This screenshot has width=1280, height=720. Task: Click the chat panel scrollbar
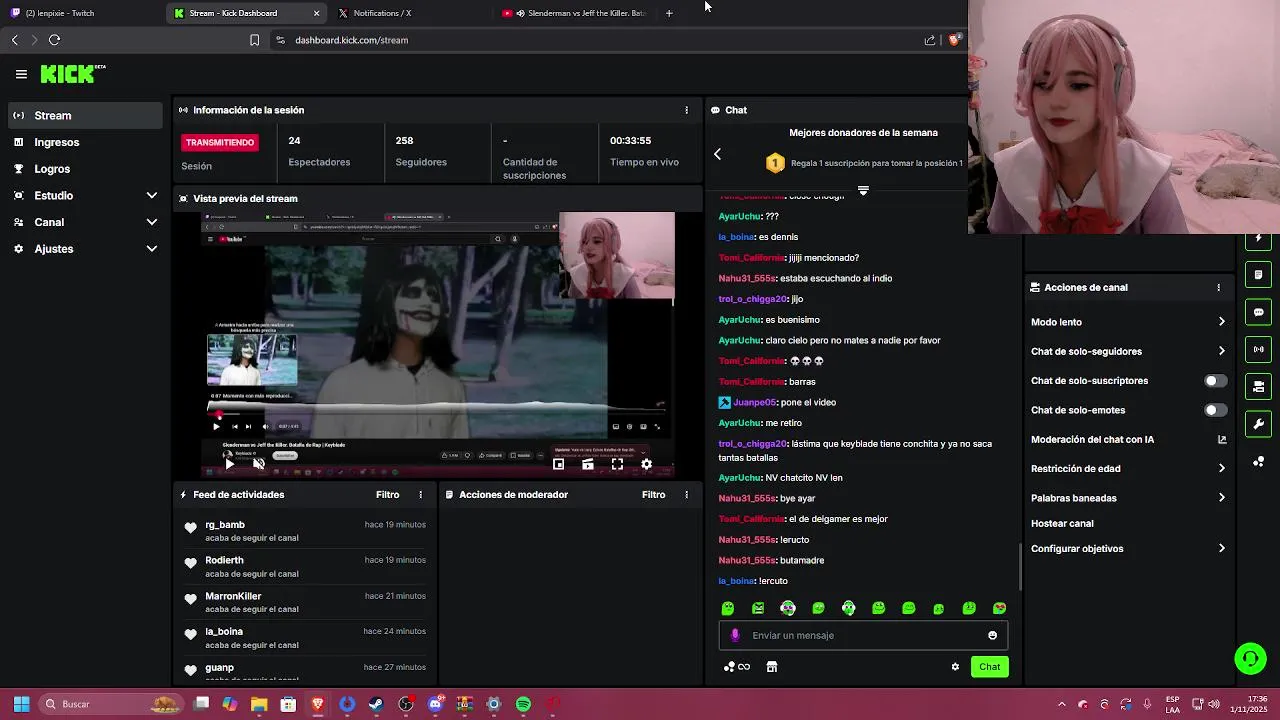(1020, 567)
